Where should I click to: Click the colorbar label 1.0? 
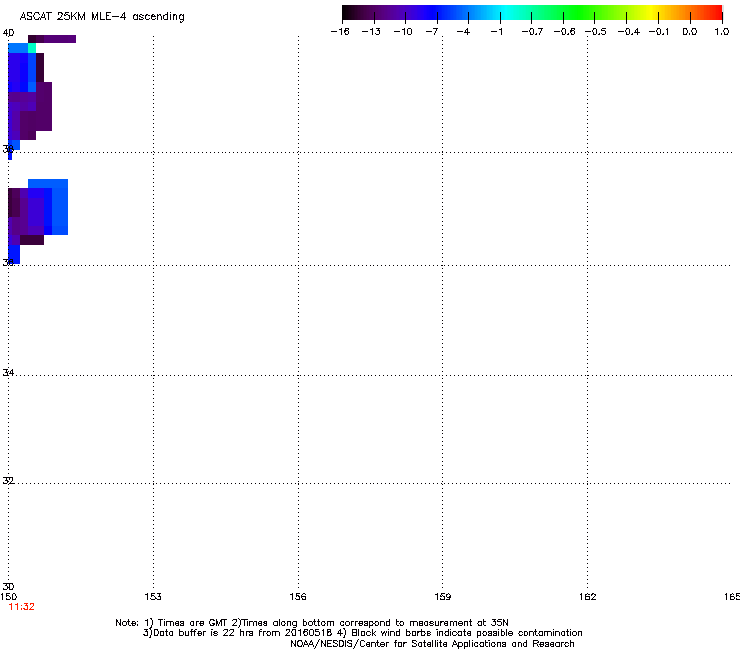(722, 32)
